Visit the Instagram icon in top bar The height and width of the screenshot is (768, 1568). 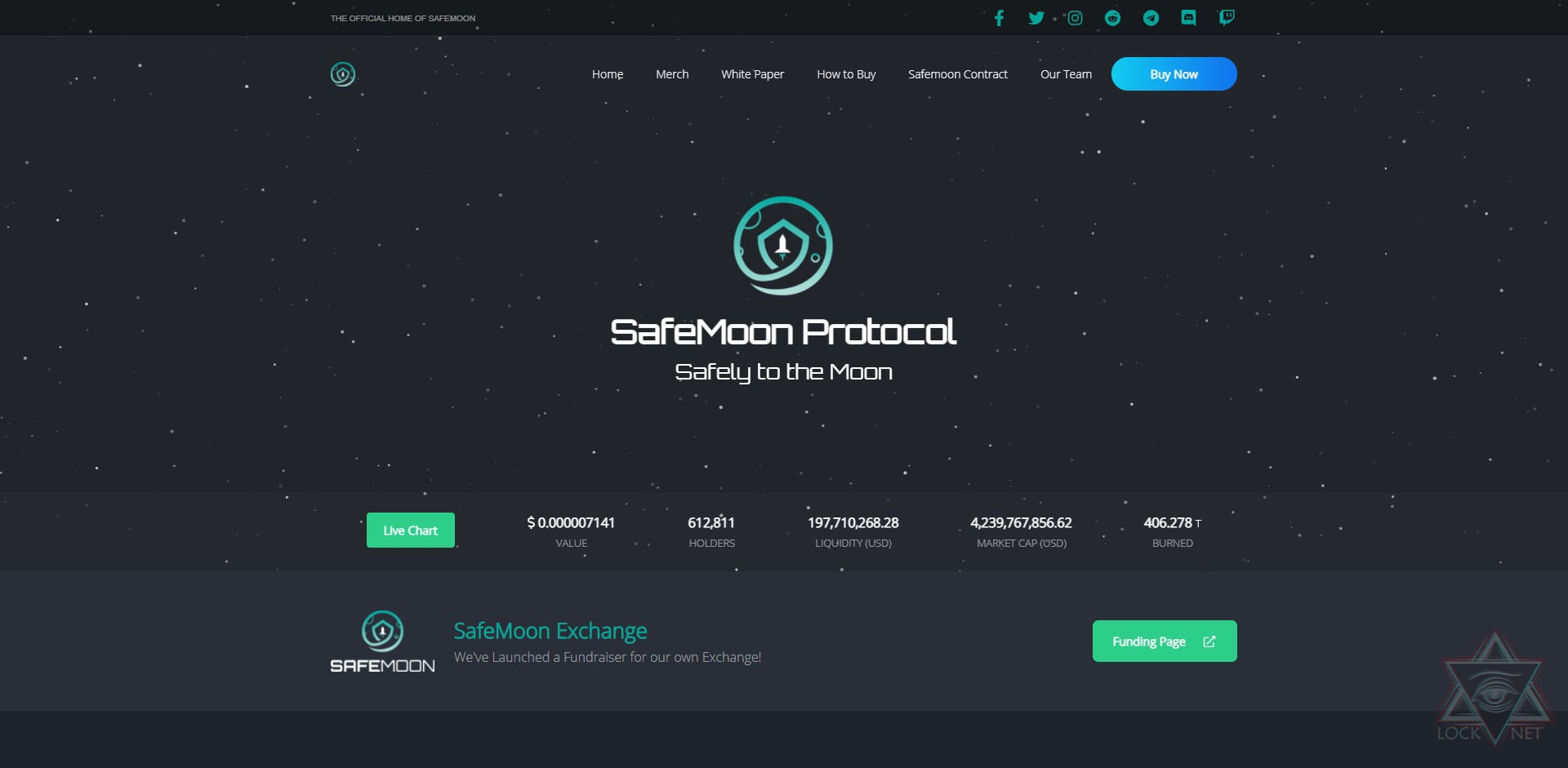1075,18
